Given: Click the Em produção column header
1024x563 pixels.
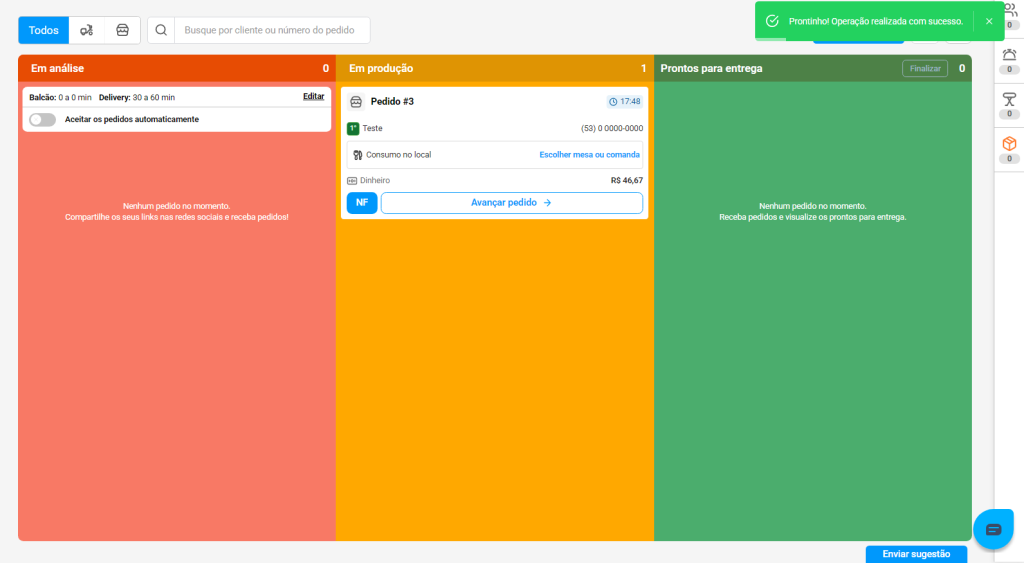Looking at the screenshot, I should pyautogui.click(x=381, y=68).
